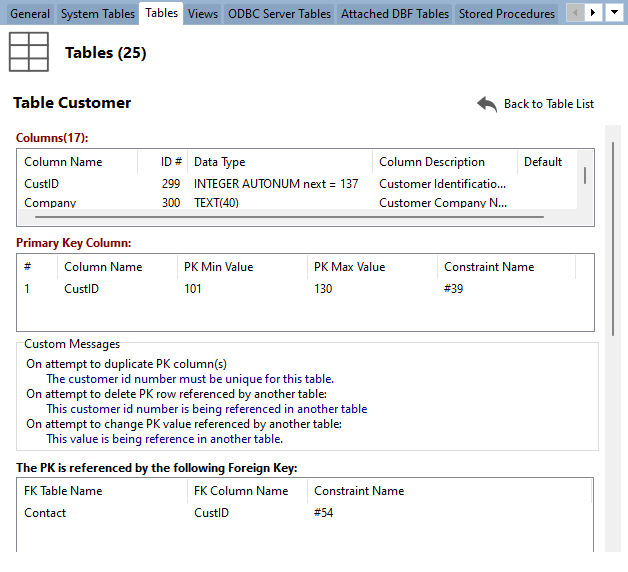Click Back to Table List link
This screenshot has width=628, height=572.
point(549,104)
